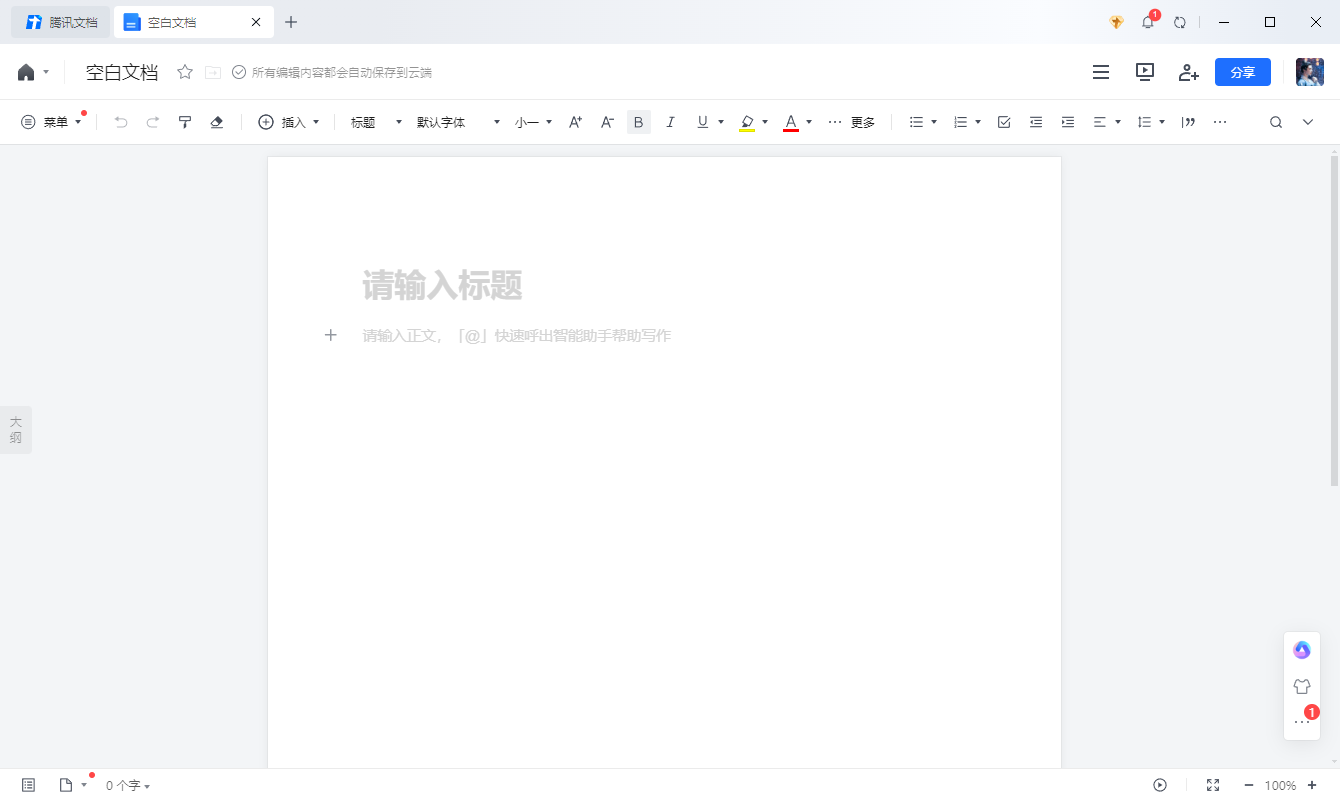Toggle underline formatting
The width and height of the screenshot is (1340, 800).
pos(702,121)
